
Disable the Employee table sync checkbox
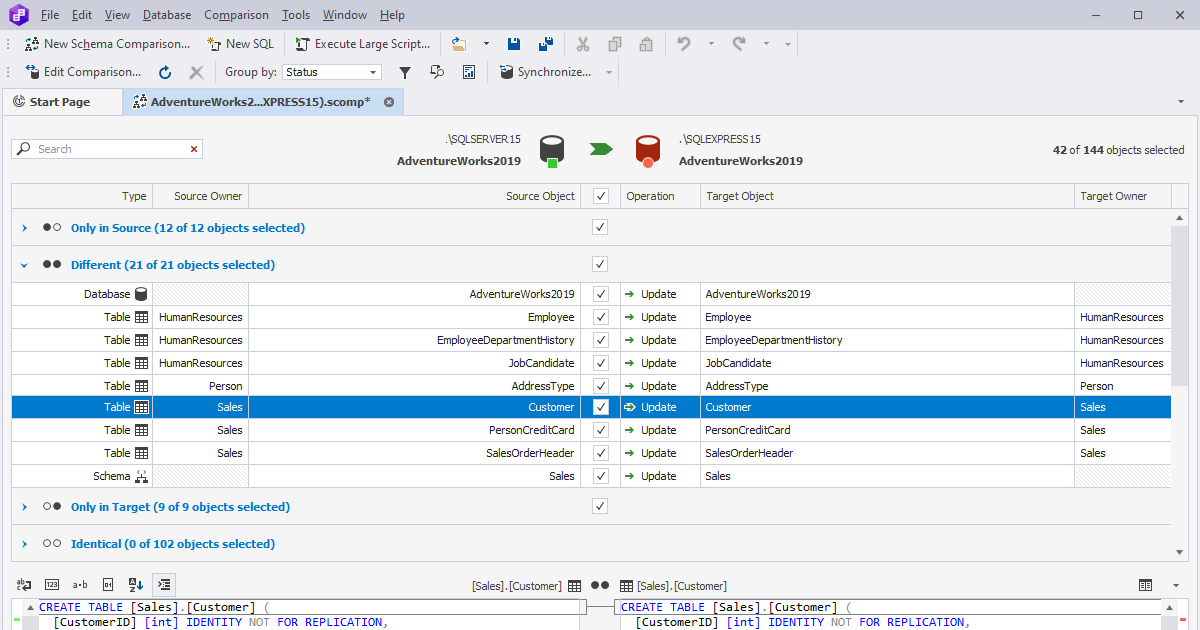point(599,316)
